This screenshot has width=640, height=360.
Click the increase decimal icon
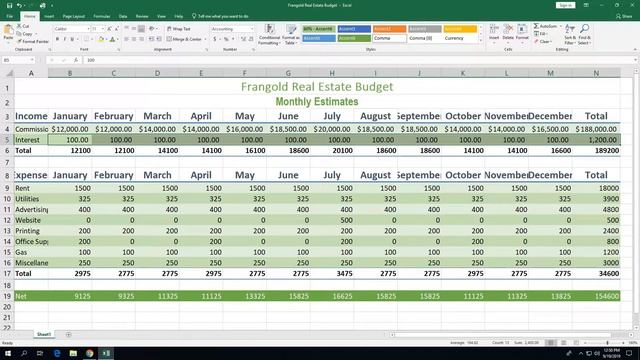point(243,39)
